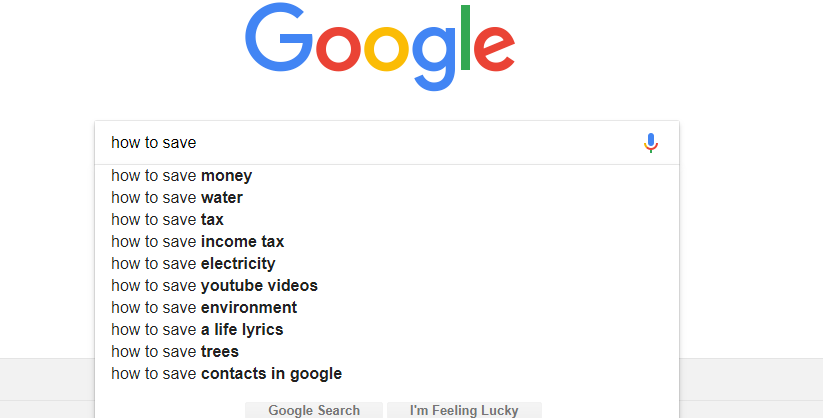Click the Google logo
823x418 pixels.
(380, 46)
